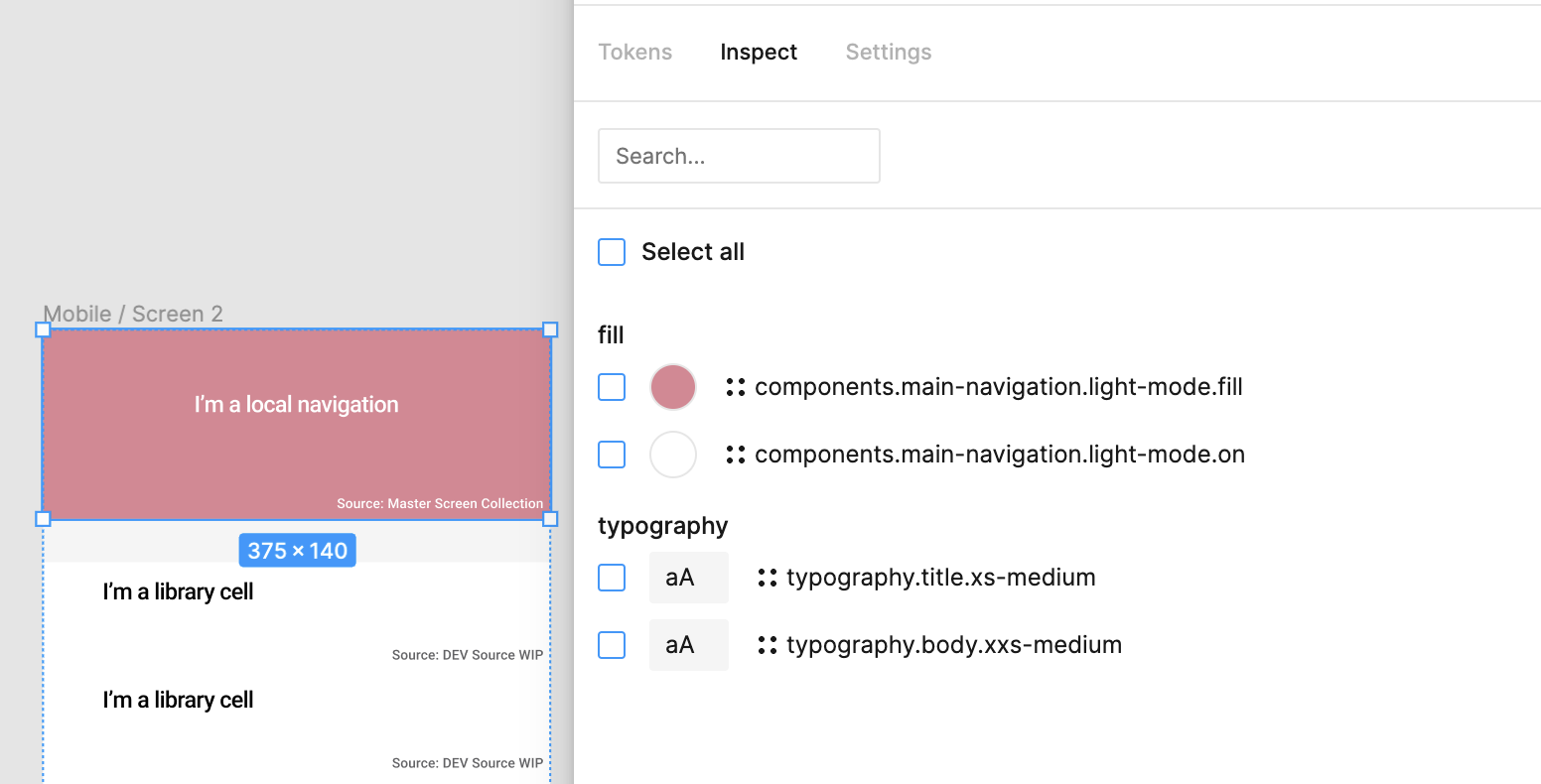The width and height of the screenshot is (1541, 784).
Task: Check the typography.body.xxs-medium token checkbox
Action: (612, 644)
